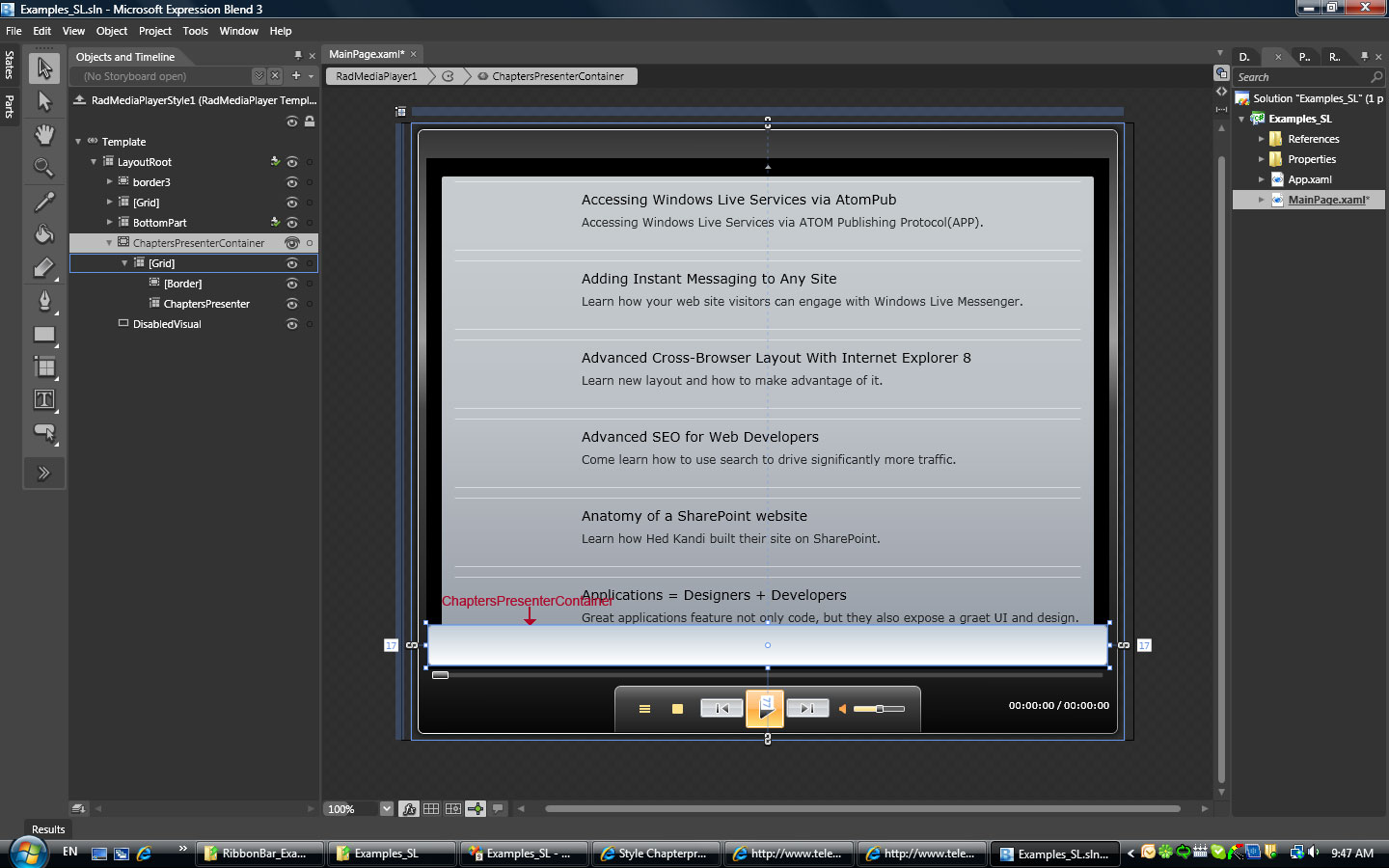Open the File menu
This screenshot has width=1389, height=868.
pos(14,31)
